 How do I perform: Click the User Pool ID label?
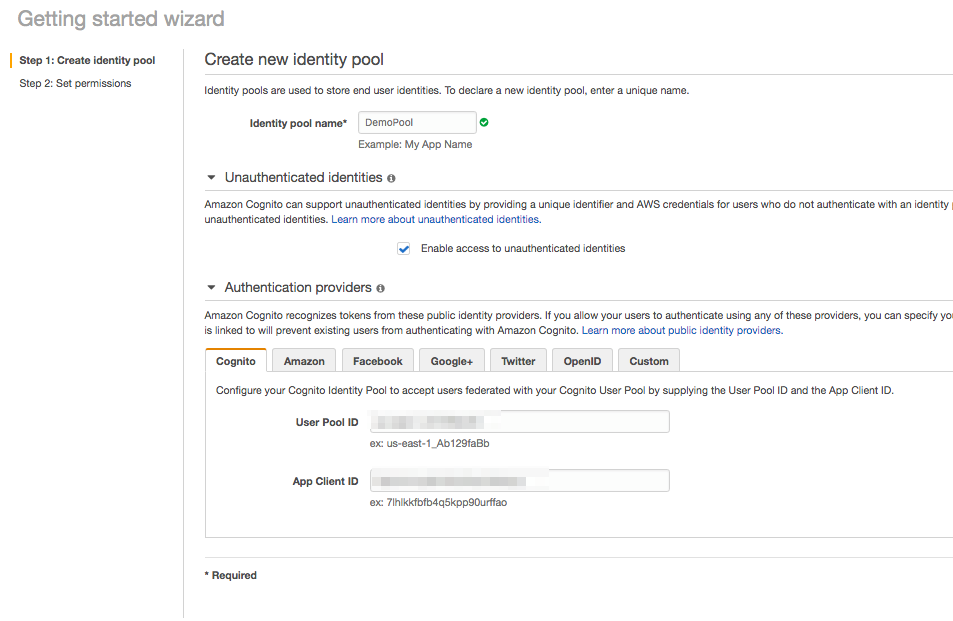327,422
